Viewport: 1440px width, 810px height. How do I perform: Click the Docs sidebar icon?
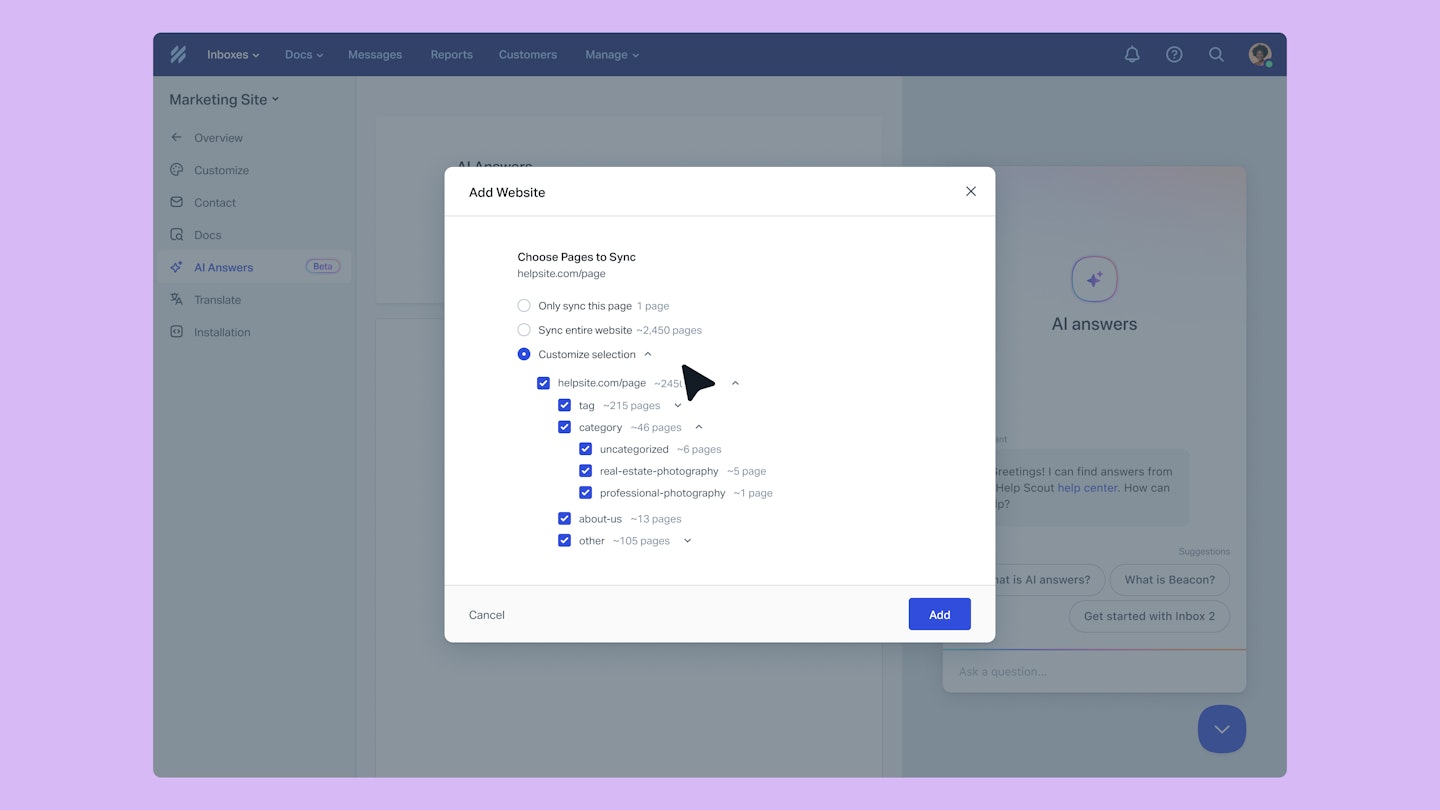click(x=176, y=235)
